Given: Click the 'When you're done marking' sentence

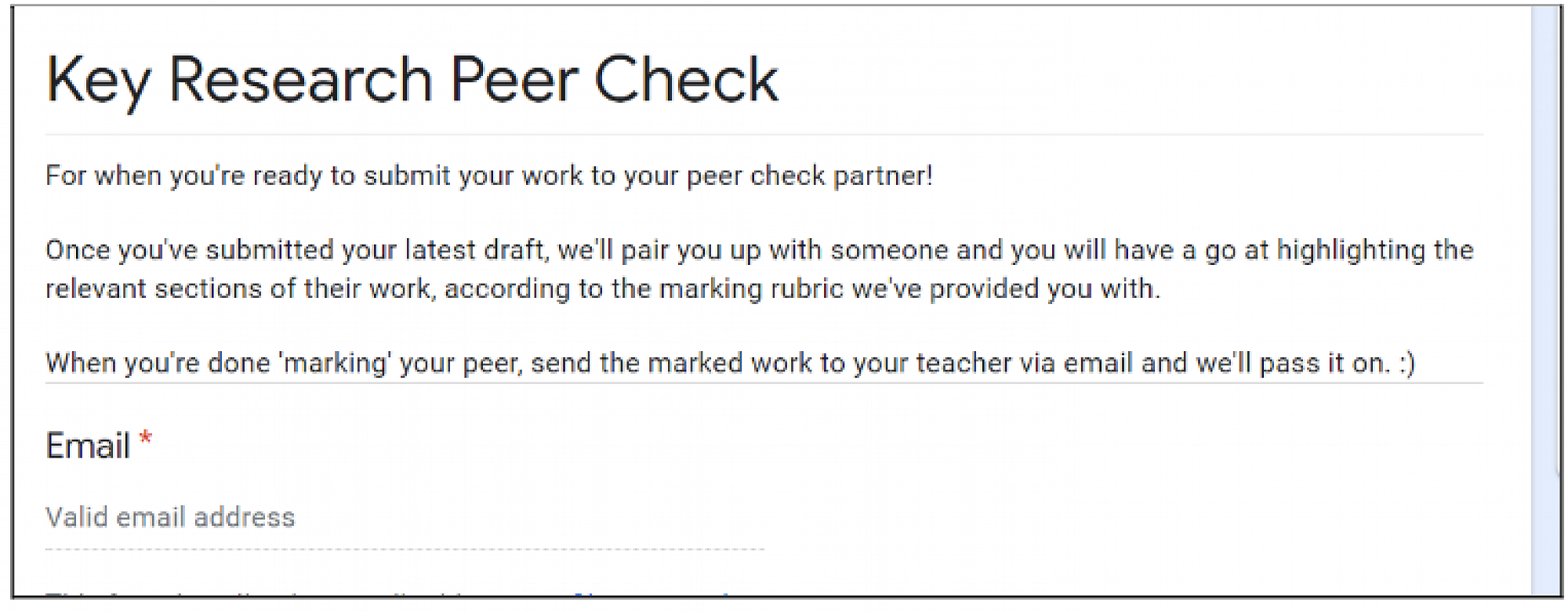Looking at the screenshot, I should point(729,363).
